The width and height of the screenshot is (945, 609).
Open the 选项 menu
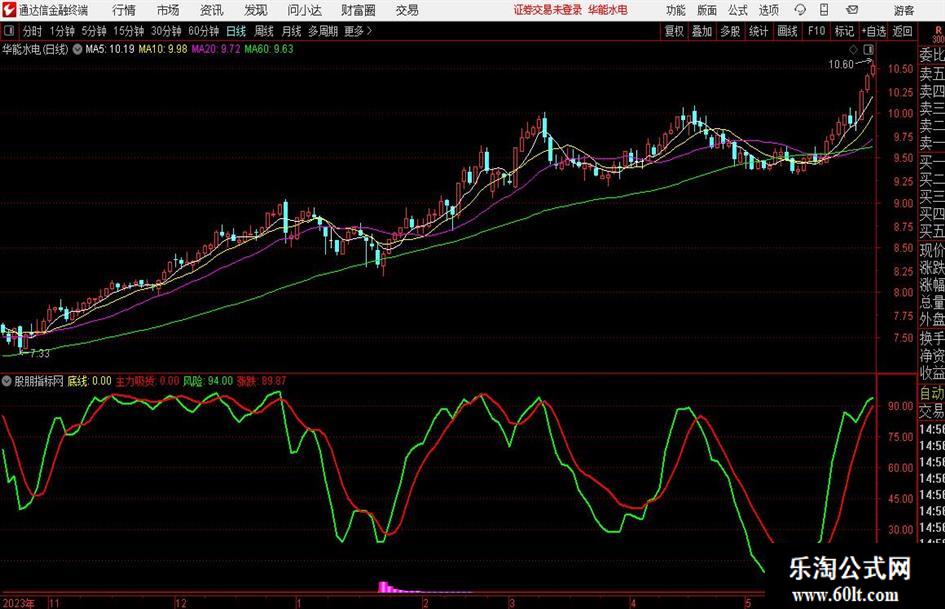point(768,10)
